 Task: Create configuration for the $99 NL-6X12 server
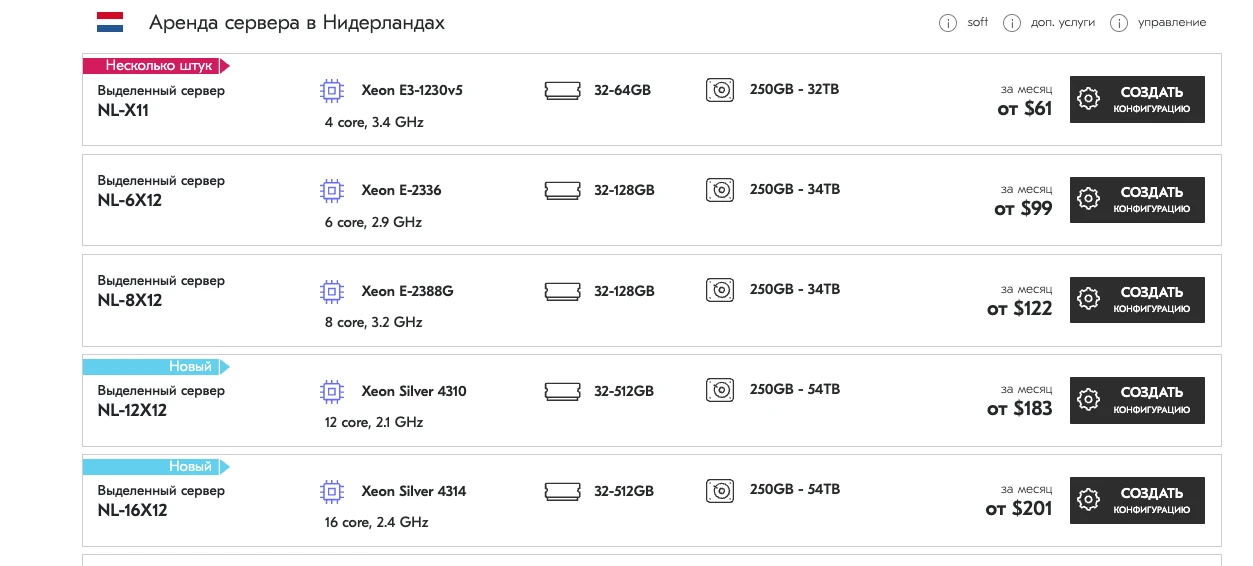point(1137,199)
